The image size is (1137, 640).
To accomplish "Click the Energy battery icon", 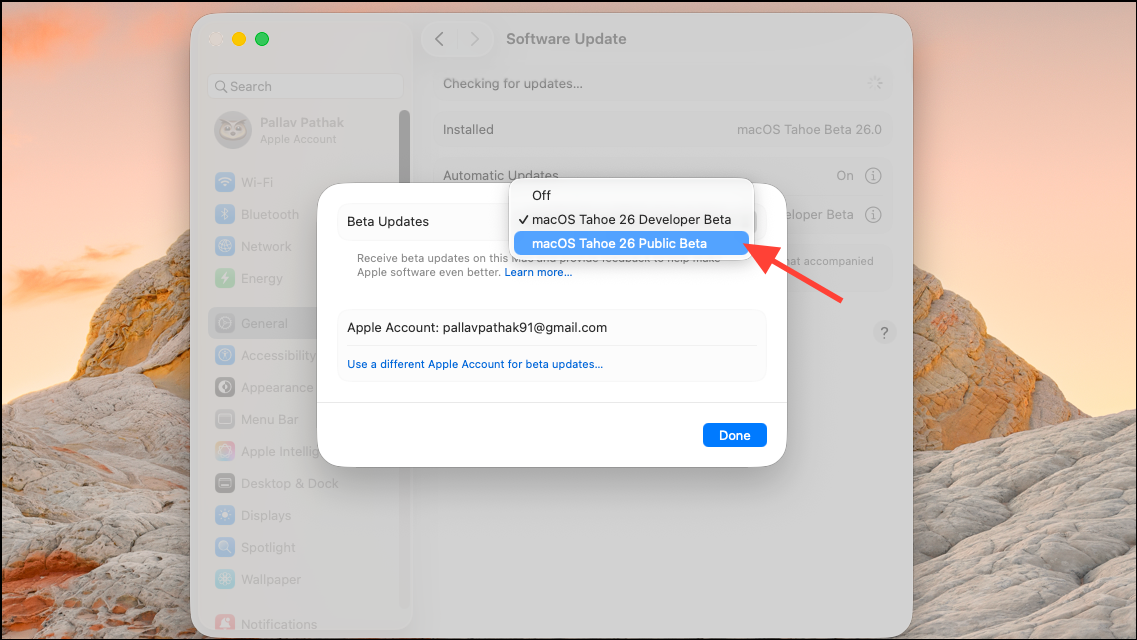I will point(225,278).
